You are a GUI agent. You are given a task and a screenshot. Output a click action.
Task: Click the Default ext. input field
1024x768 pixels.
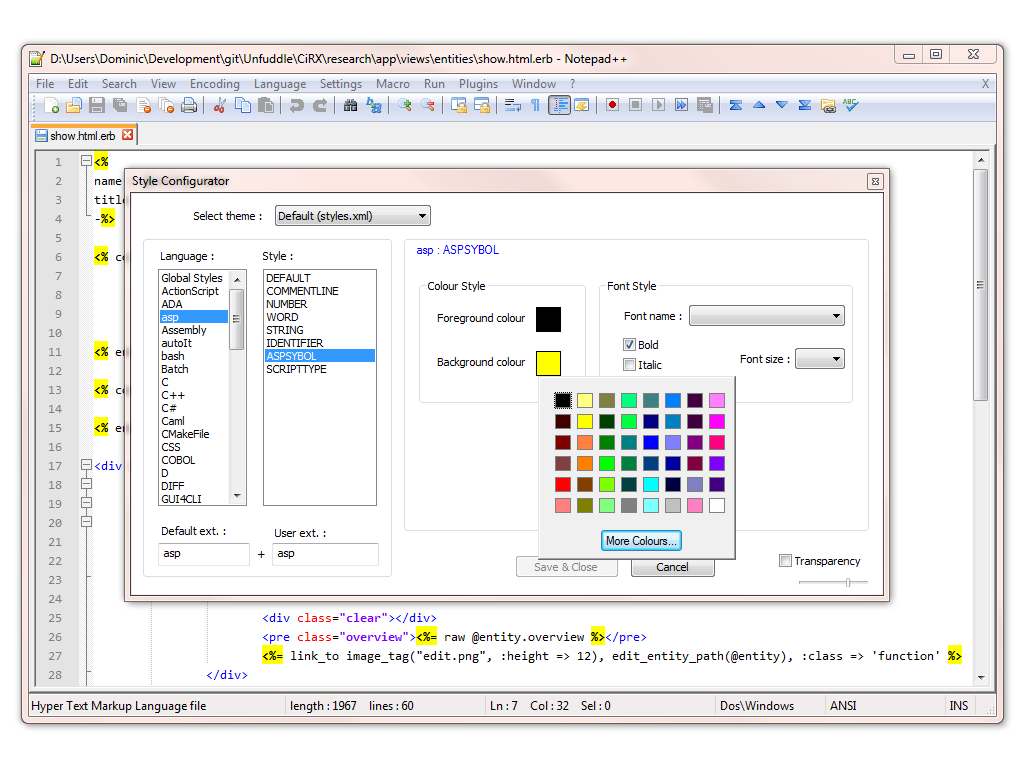point(204,554)
